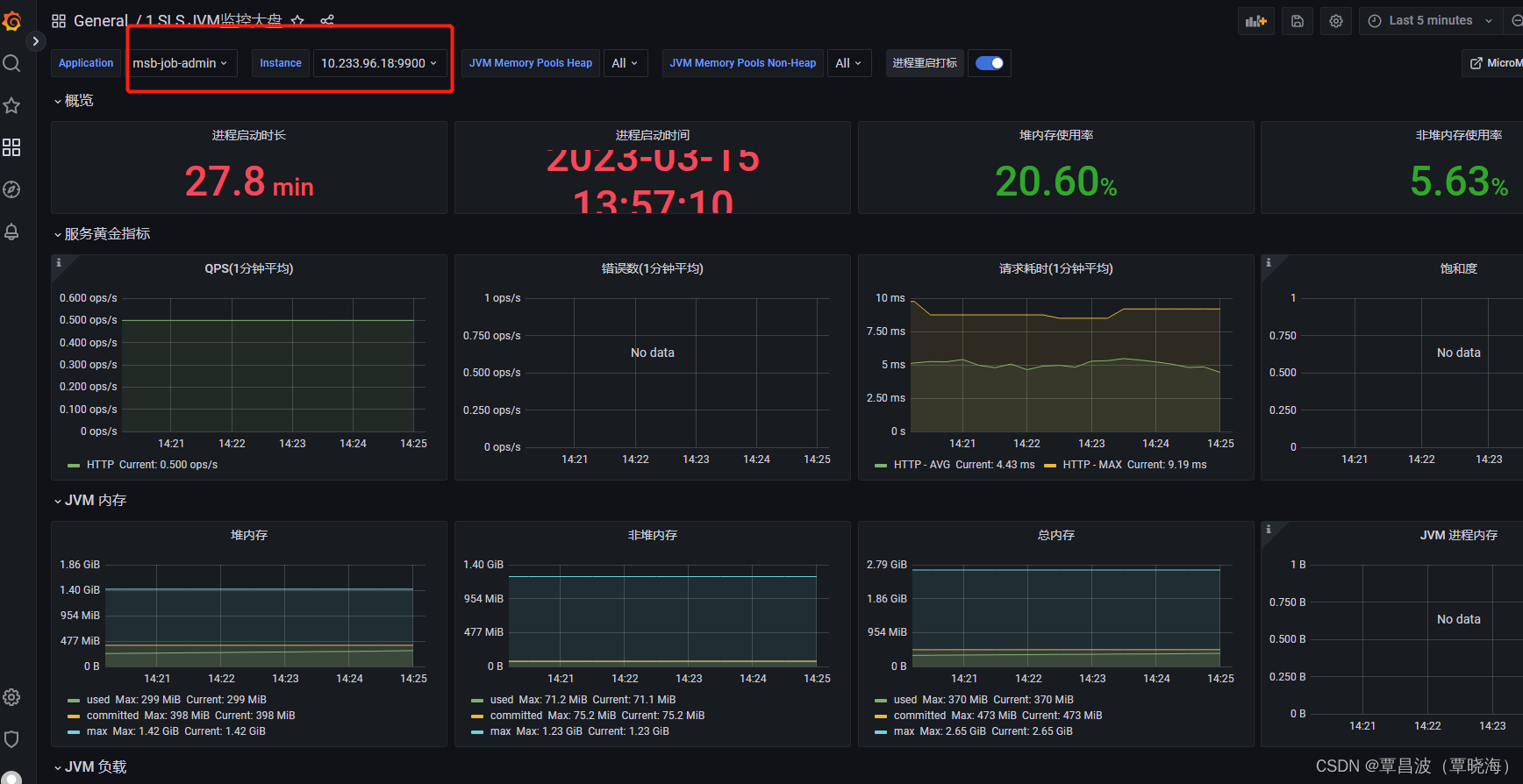This screenshot has height=784, width=1523.
Task: Open the 堆内存 panel title menu
Action: click(249, 535)
